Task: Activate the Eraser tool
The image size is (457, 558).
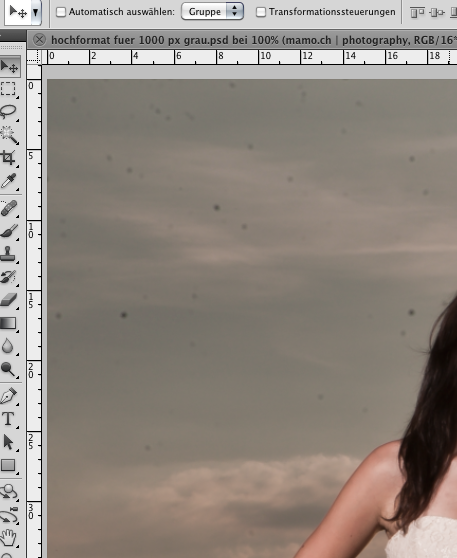Action: click(9, 300)
